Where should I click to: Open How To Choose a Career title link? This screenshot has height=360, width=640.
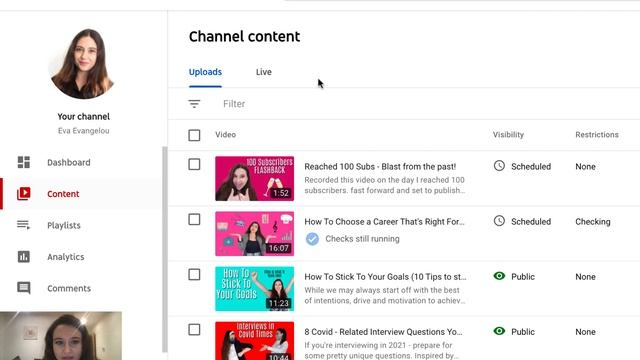(384, 222)
